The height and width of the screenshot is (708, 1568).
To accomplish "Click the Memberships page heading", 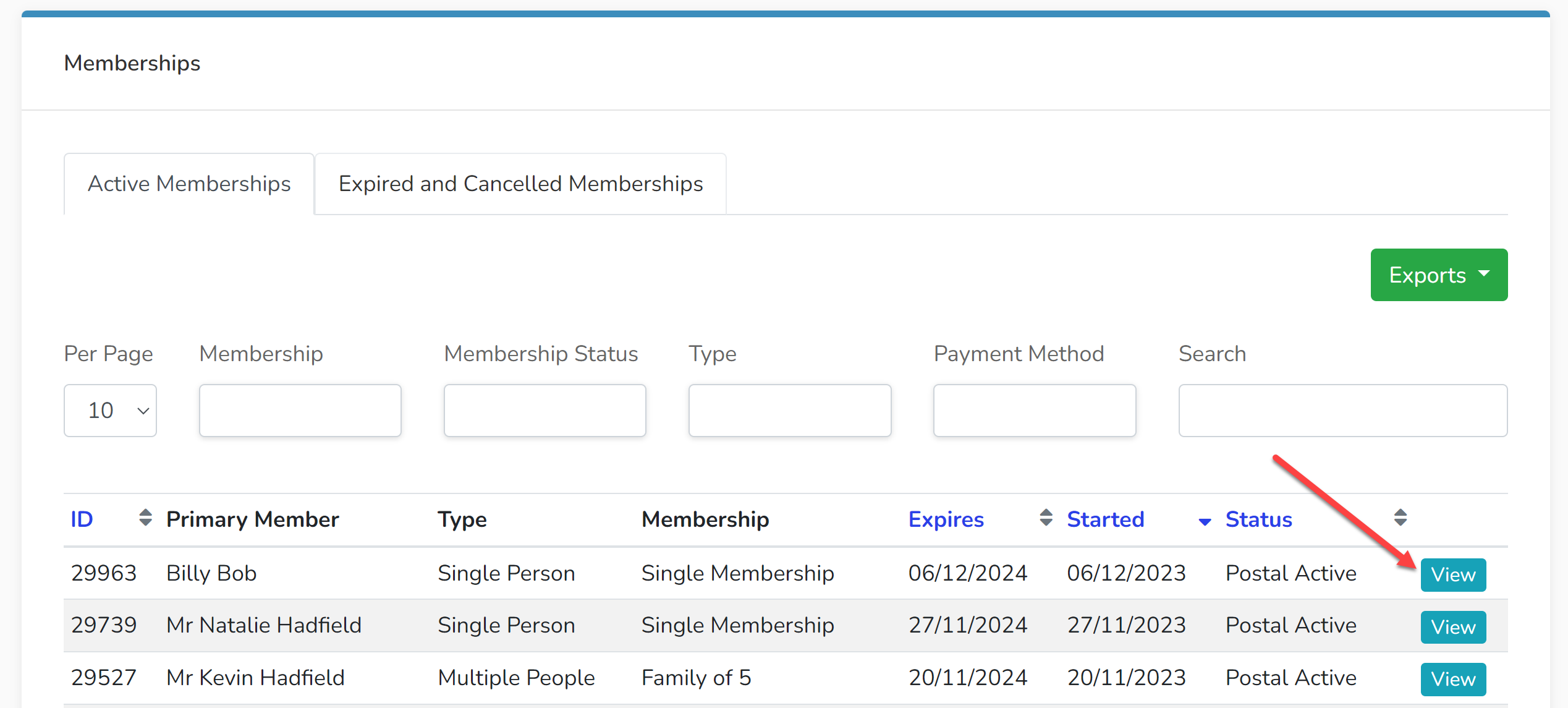I will click(132, 63).
